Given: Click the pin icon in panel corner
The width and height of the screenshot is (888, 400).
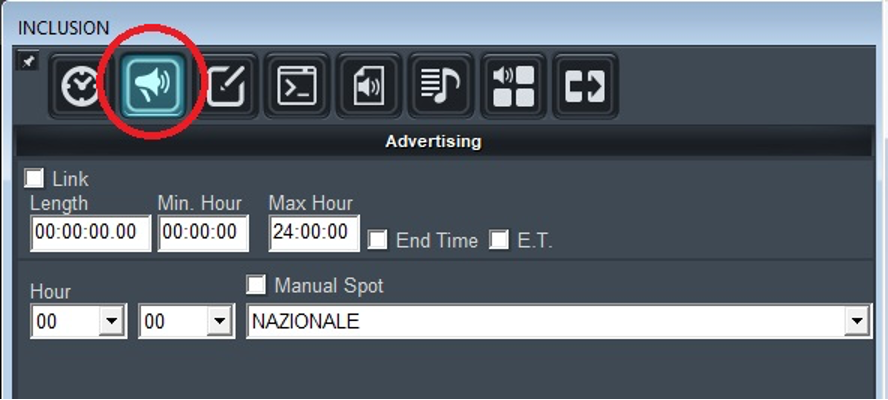Looking at the screenshot, I should [29, 63].
